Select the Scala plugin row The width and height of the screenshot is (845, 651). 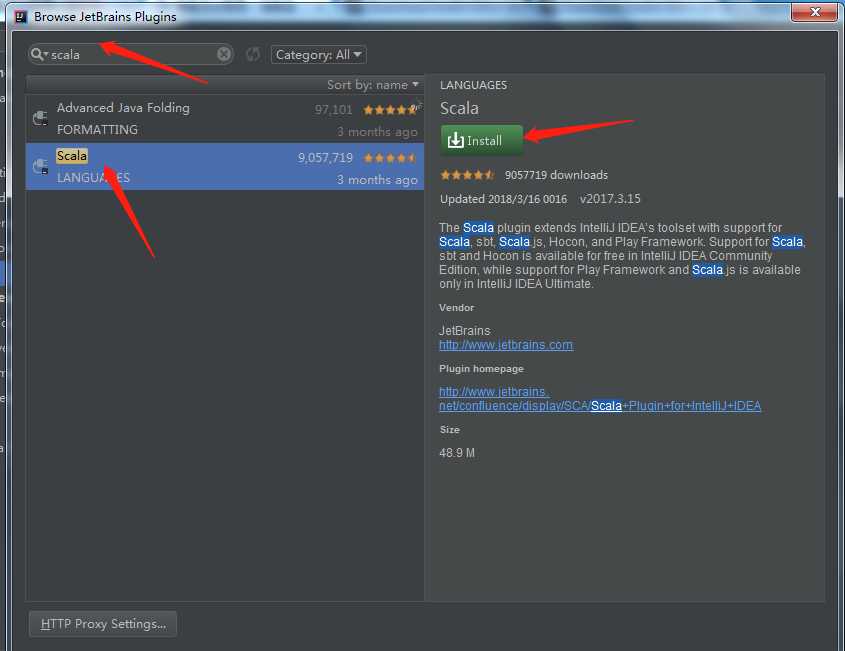click(225, 167)
